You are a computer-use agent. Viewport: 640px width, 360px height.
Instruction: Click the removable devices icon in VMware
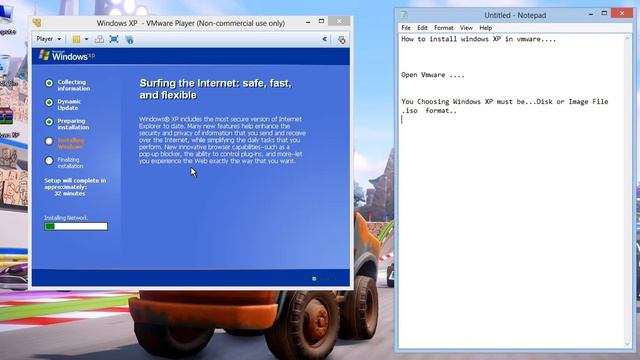pyautogui.click(x=342, y=40)
